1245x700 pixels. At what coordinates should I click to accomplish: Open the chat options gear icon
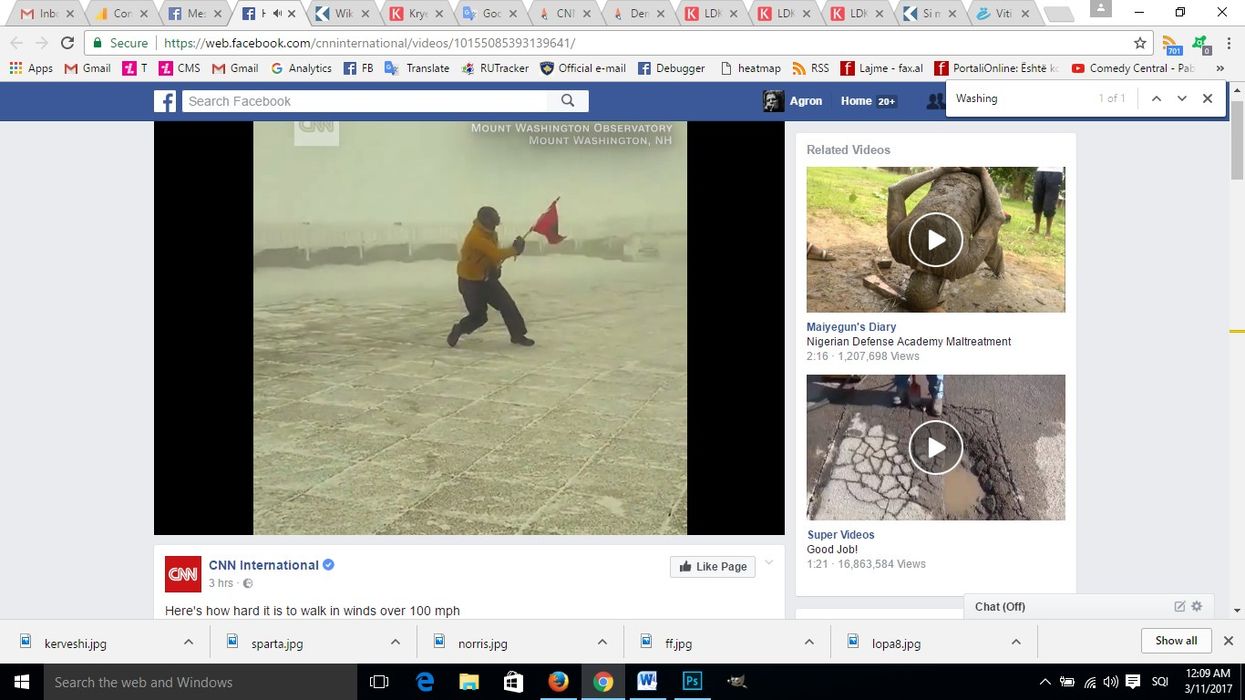coord(1197,606)
